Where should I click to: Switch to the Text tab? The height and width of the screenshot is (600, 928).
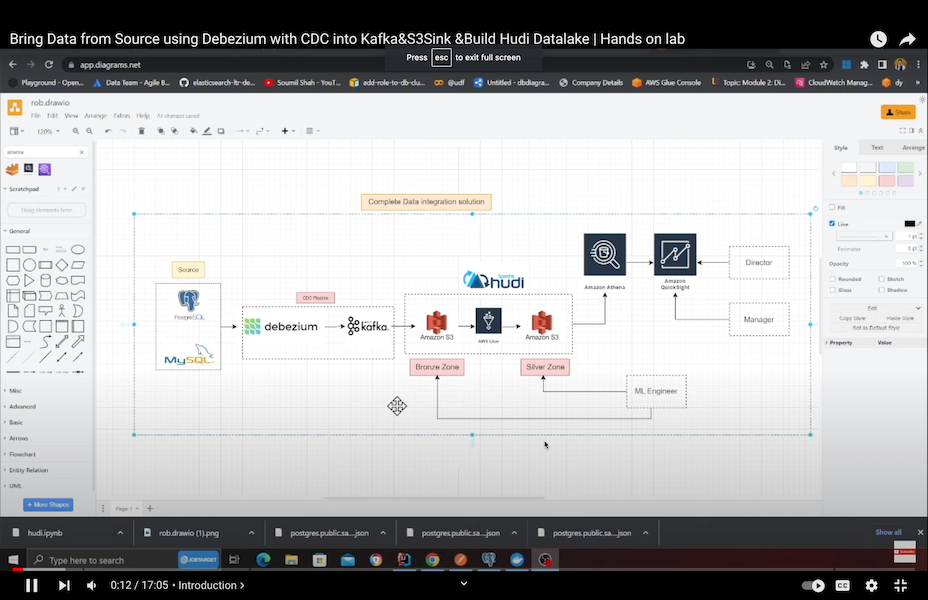pos(877,148)
